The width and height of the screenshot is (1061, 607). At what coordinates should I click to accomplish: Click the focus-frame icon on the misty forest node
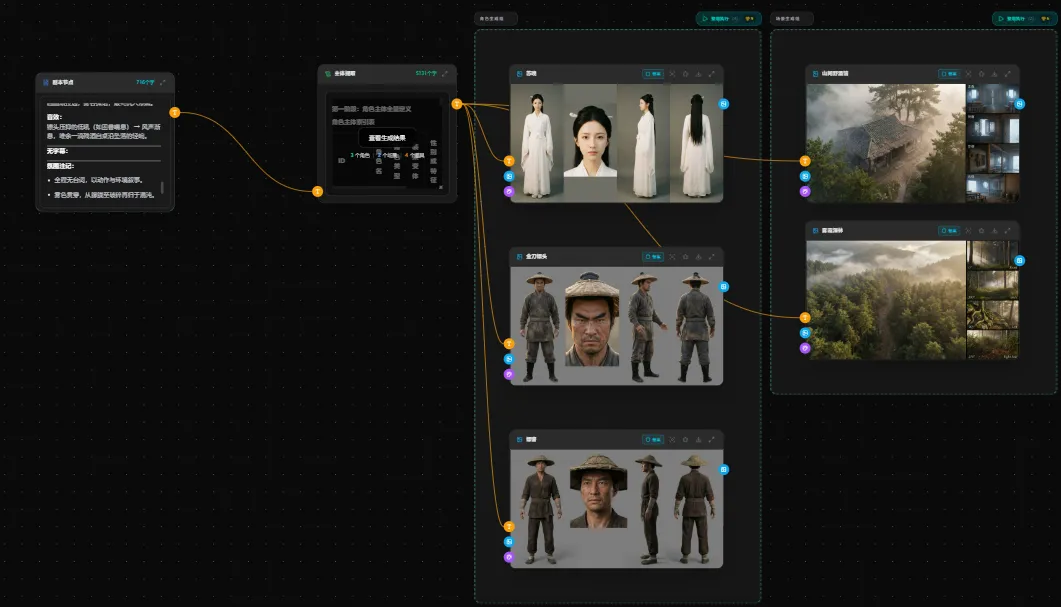tap(968, 231)
